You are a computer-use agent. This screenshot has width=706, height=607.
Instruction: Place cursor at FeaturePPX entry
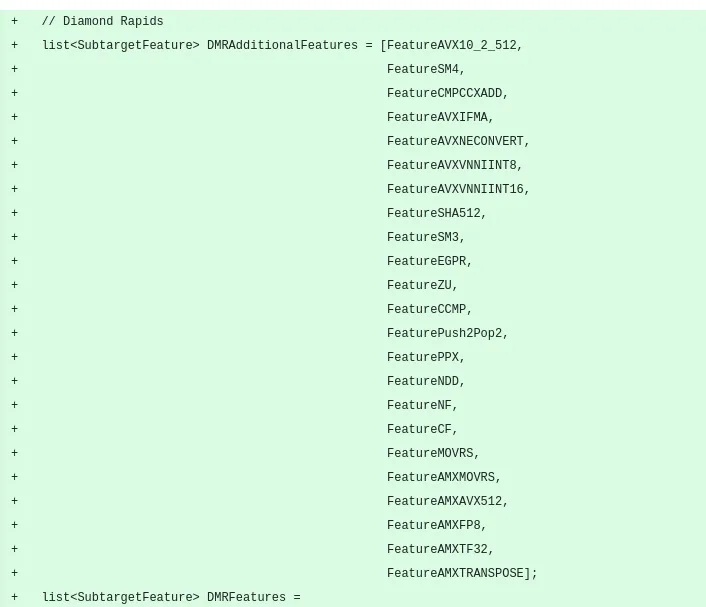pos(423,357)
